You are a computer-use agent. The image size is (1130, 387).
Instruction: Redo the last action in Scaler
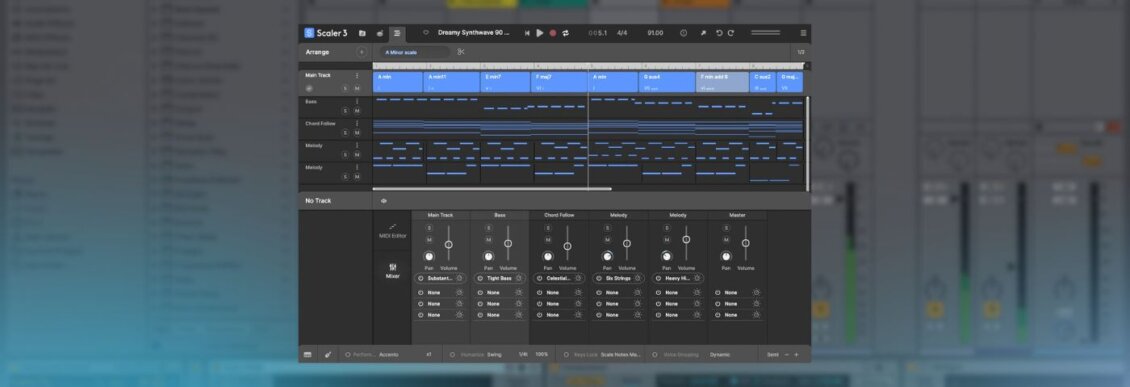(731, 33)
